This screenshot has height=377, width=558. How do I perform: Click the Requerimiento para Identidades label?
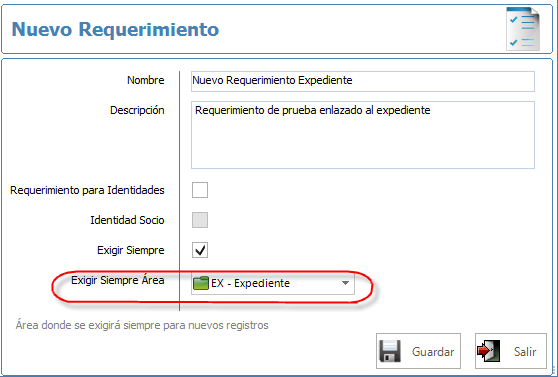[x=87, y=190]
